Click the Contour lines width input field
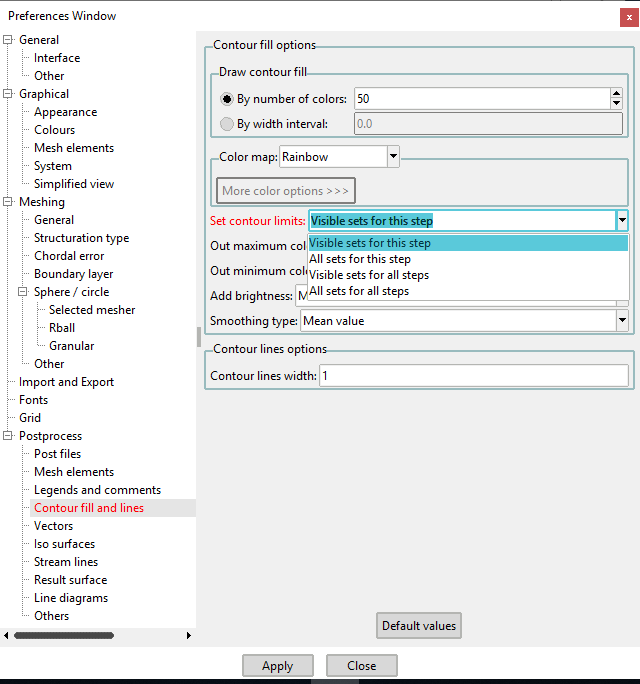 pyautogui.click(x=474, y=376)
